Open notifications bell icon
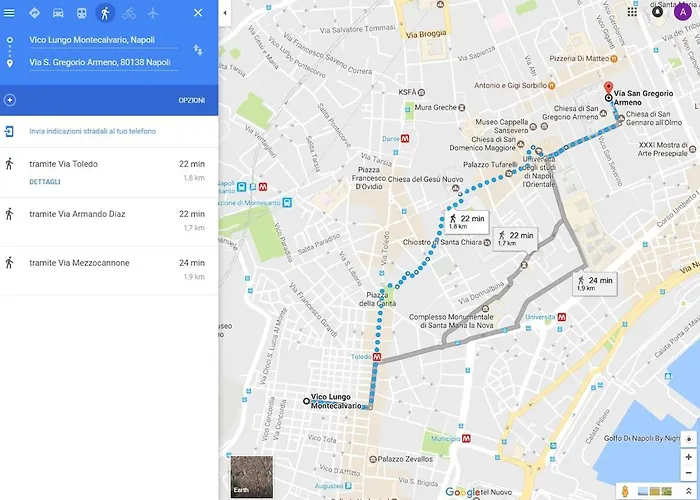Viewport: 700px width, 500px height. [x=657, y=12]
